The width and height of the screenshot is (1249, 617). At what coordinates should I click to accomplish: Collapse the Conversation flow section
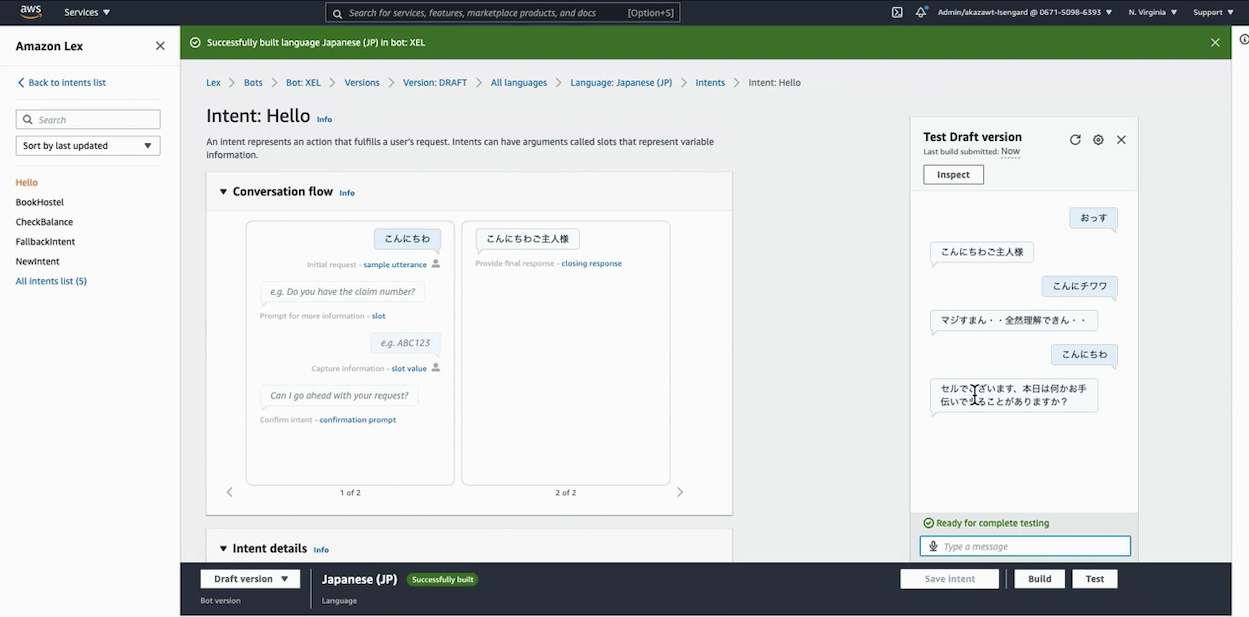click(x=223, y=192)
